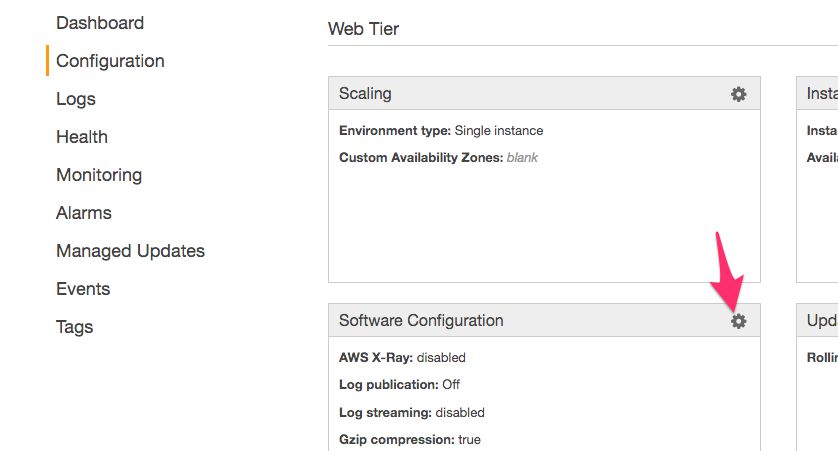Navigate to the Health page
Screen dimensions: 838x451
click(82, 137)
